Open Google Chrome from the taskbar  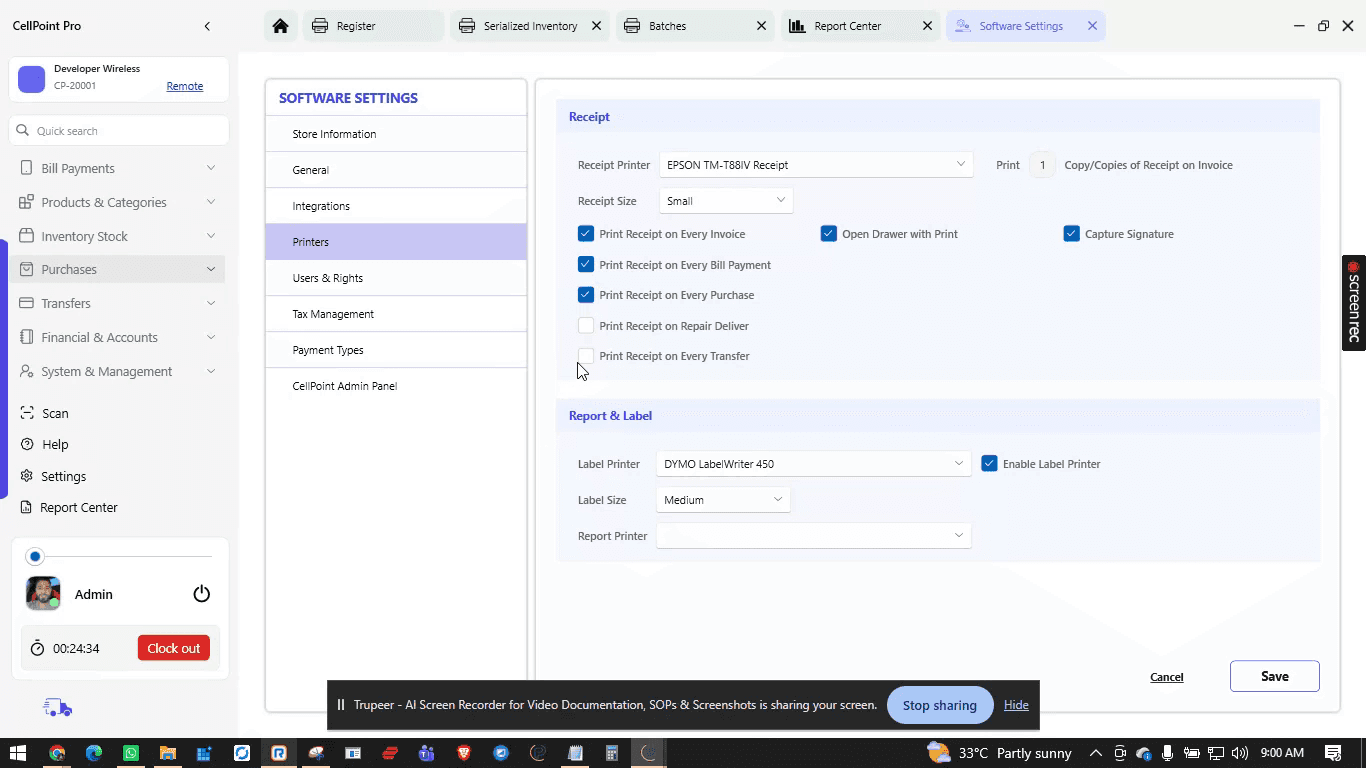pos(57,753)
